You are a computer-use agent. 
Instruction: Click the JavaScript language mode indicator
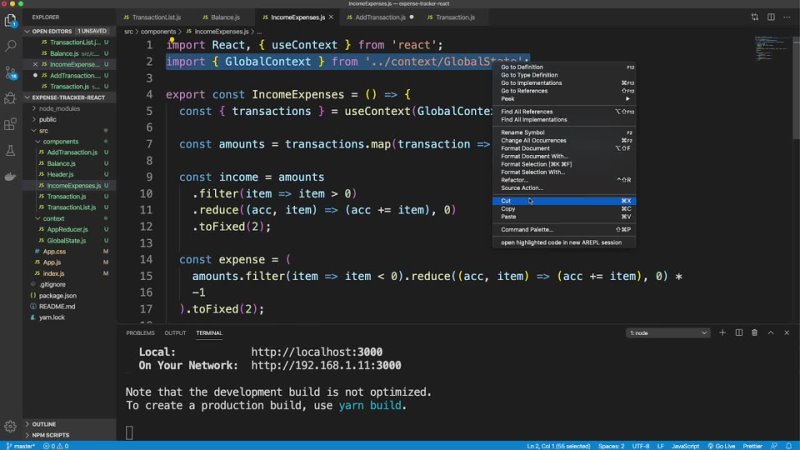click(685, 446)
